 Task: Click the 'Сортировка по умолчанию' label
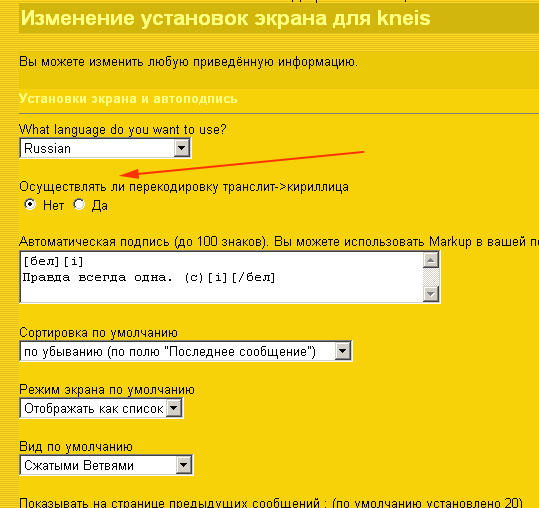pyautogui.click(x=98, y=332)
